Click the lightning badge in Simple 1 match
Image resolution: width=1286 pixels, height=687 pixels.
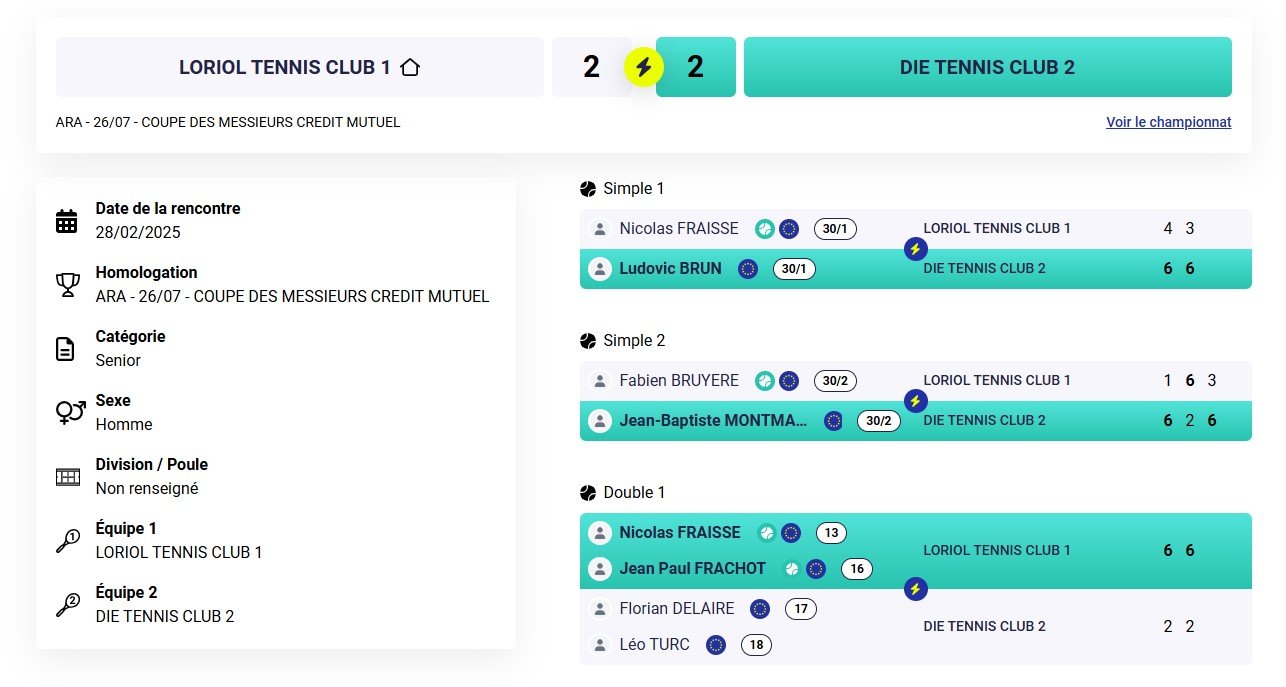(x=916, y=249)
